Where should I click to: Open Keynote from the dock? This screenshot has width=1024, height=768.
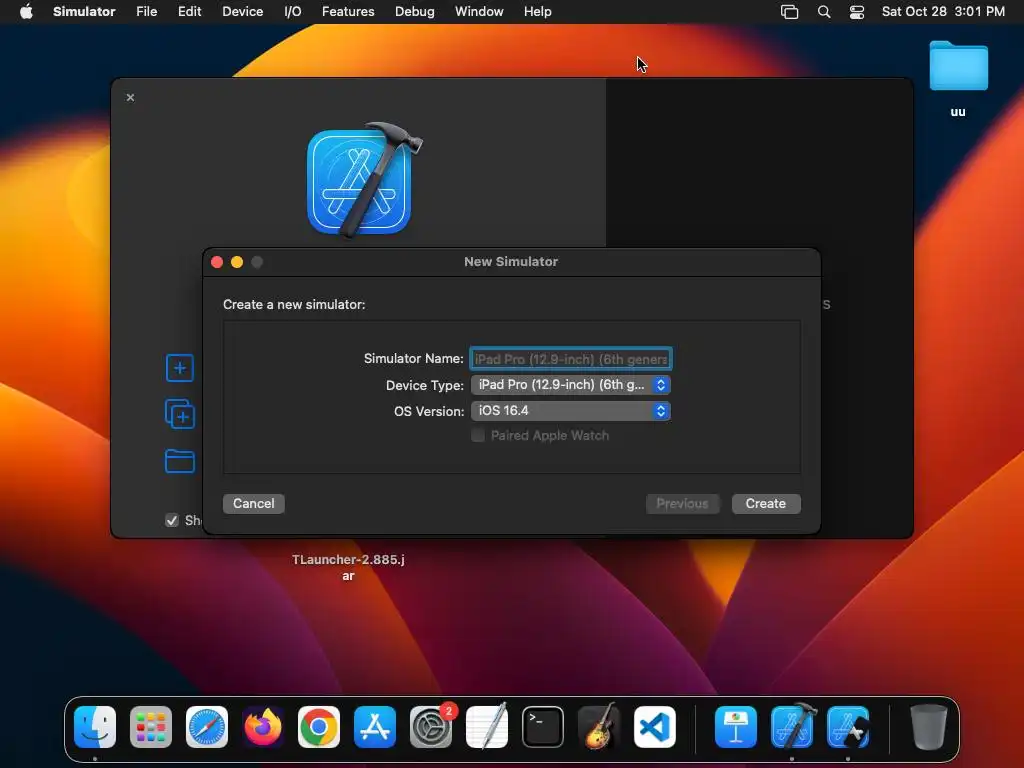click(x=736, y=727)
